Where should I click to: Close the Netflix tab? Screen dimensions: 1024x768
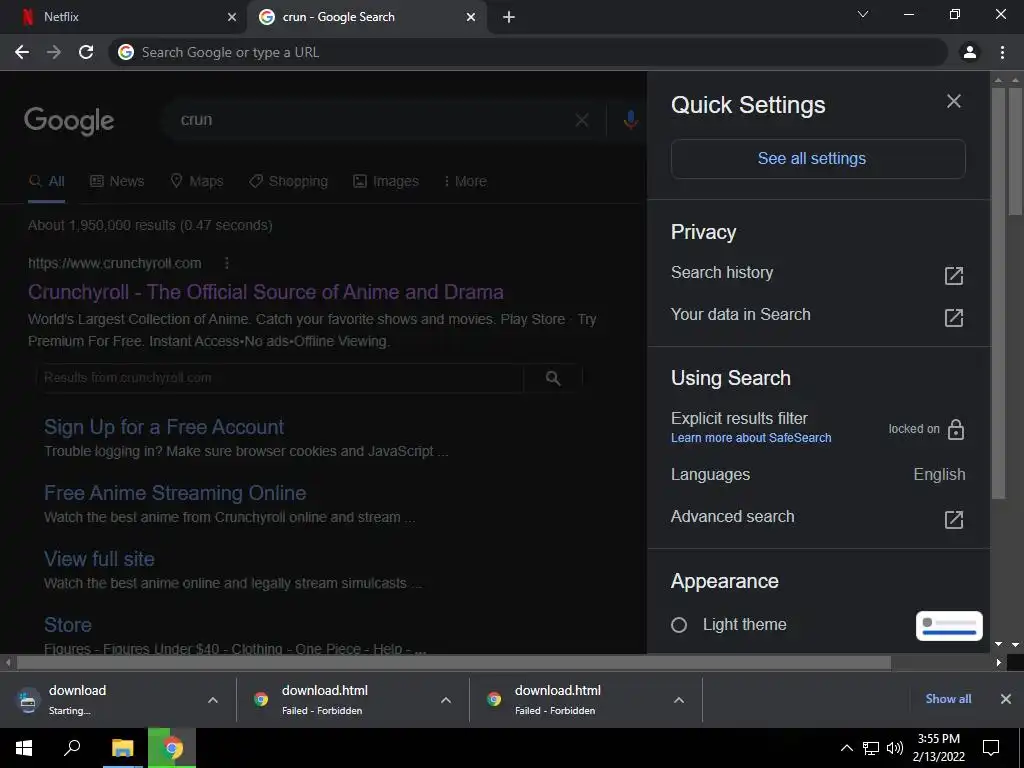coord(232,17)
